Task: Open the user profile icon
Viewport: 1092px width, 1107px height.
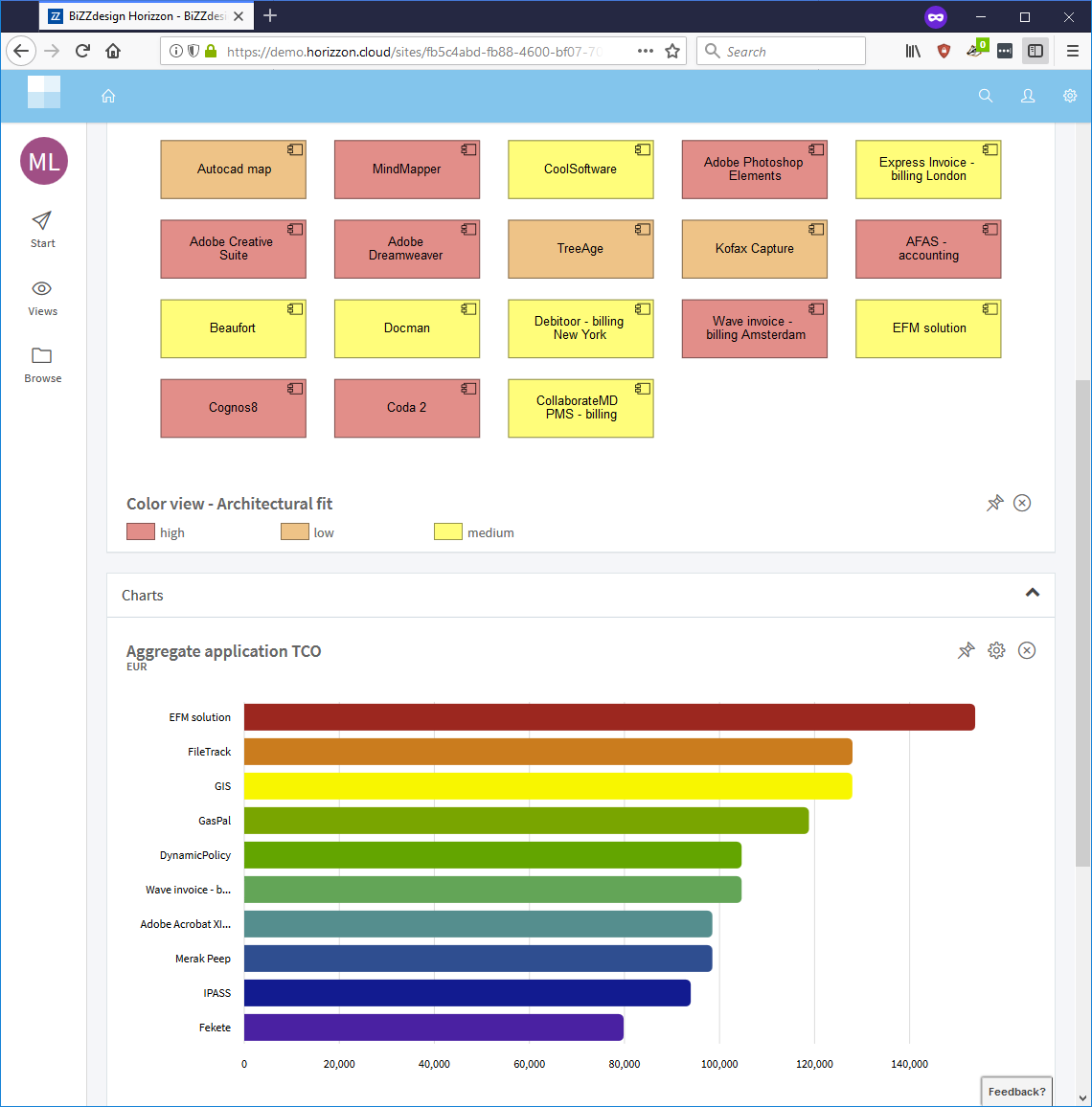Action: click(1028, 96)
